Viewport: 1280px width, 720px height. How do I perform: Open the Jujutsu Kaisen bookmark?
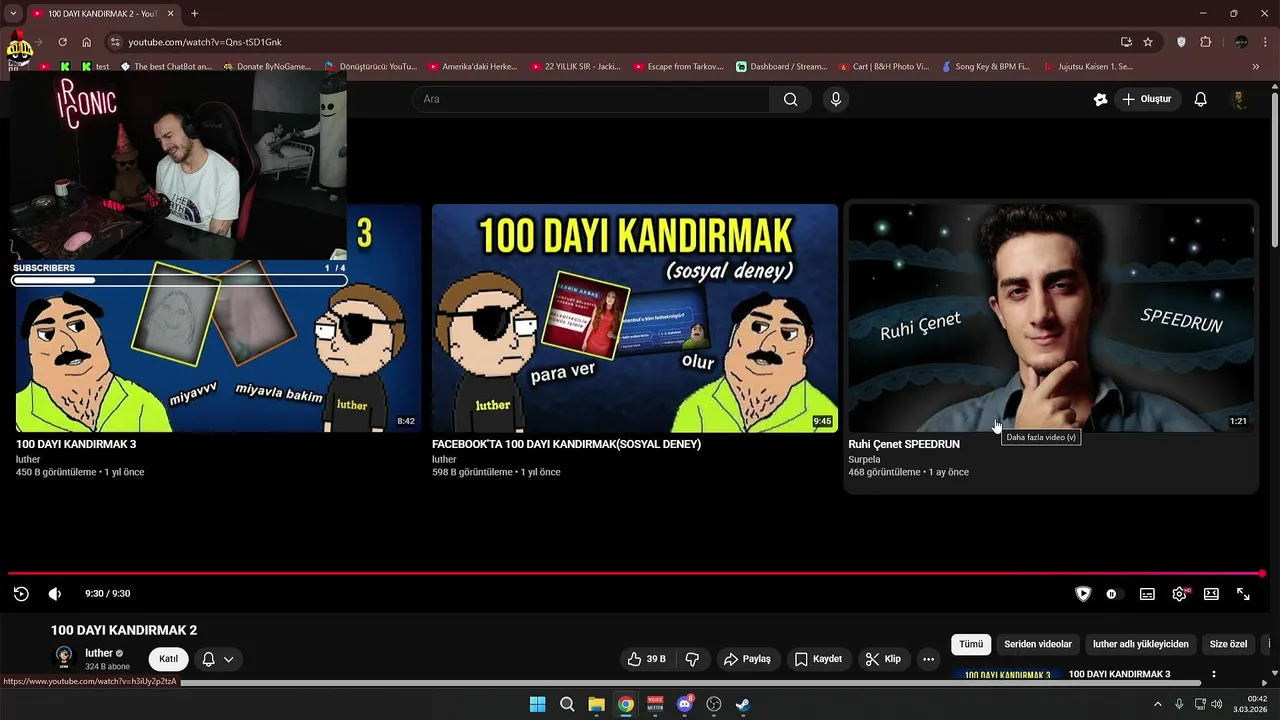coord(1088,67)
